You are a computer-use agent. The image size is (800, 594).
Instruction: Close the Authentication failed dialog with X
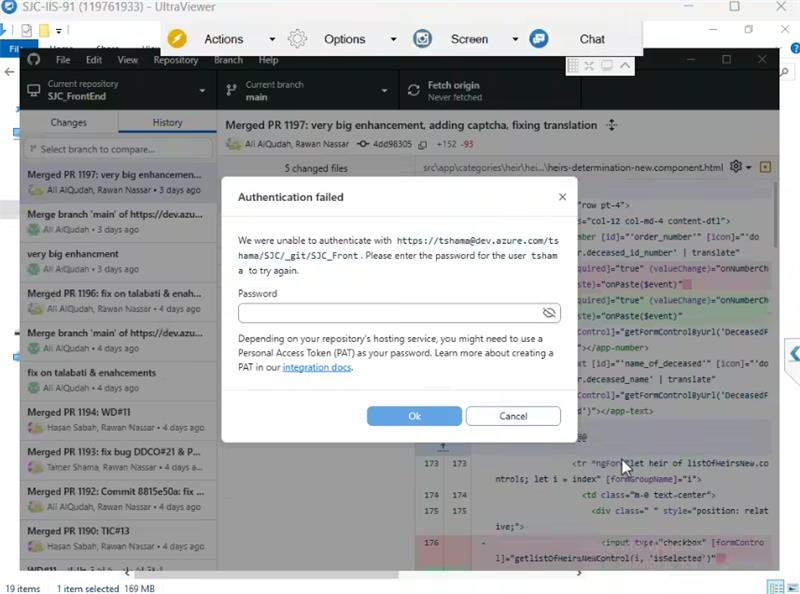(562, 198)
